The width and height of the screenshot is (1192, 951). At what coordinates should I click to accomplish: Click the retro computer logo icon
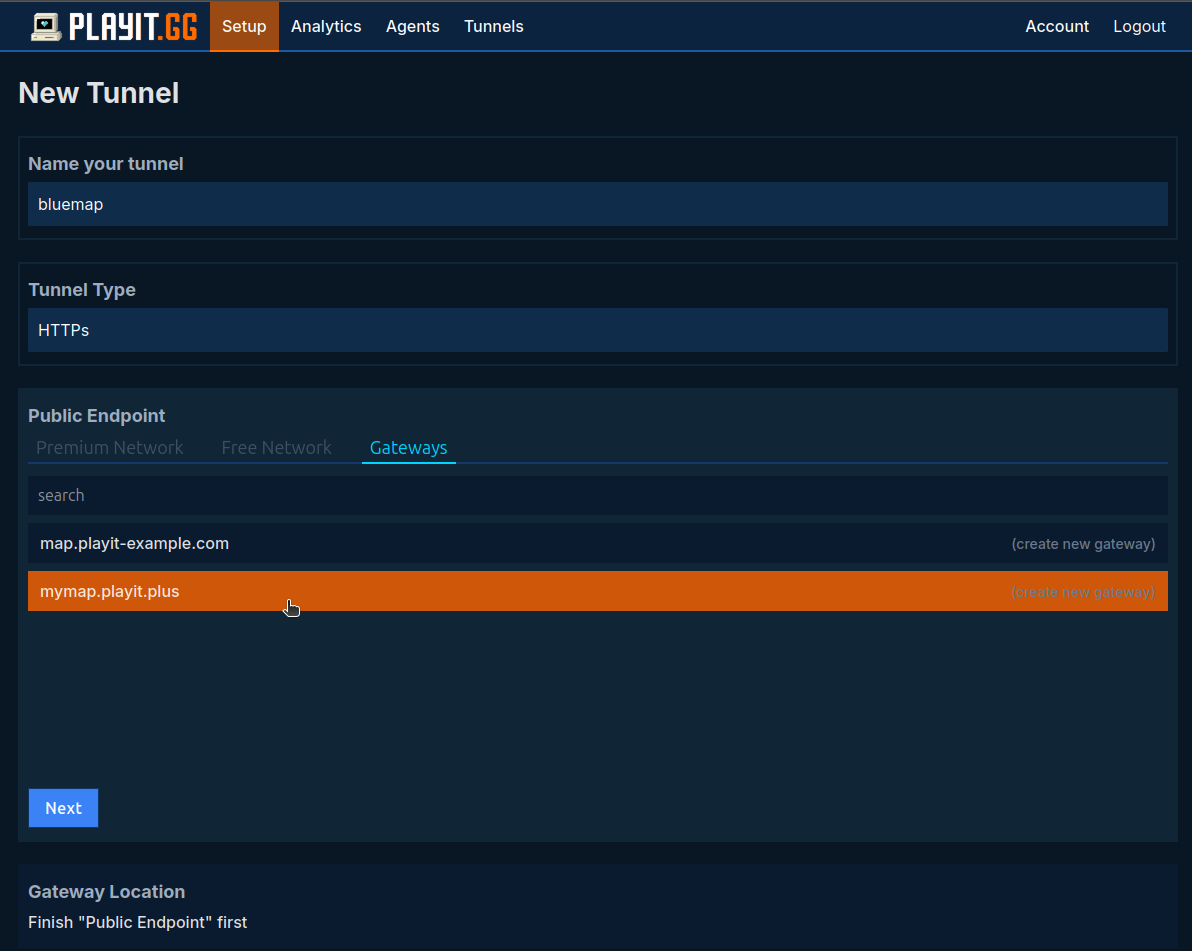click(46, 27)
